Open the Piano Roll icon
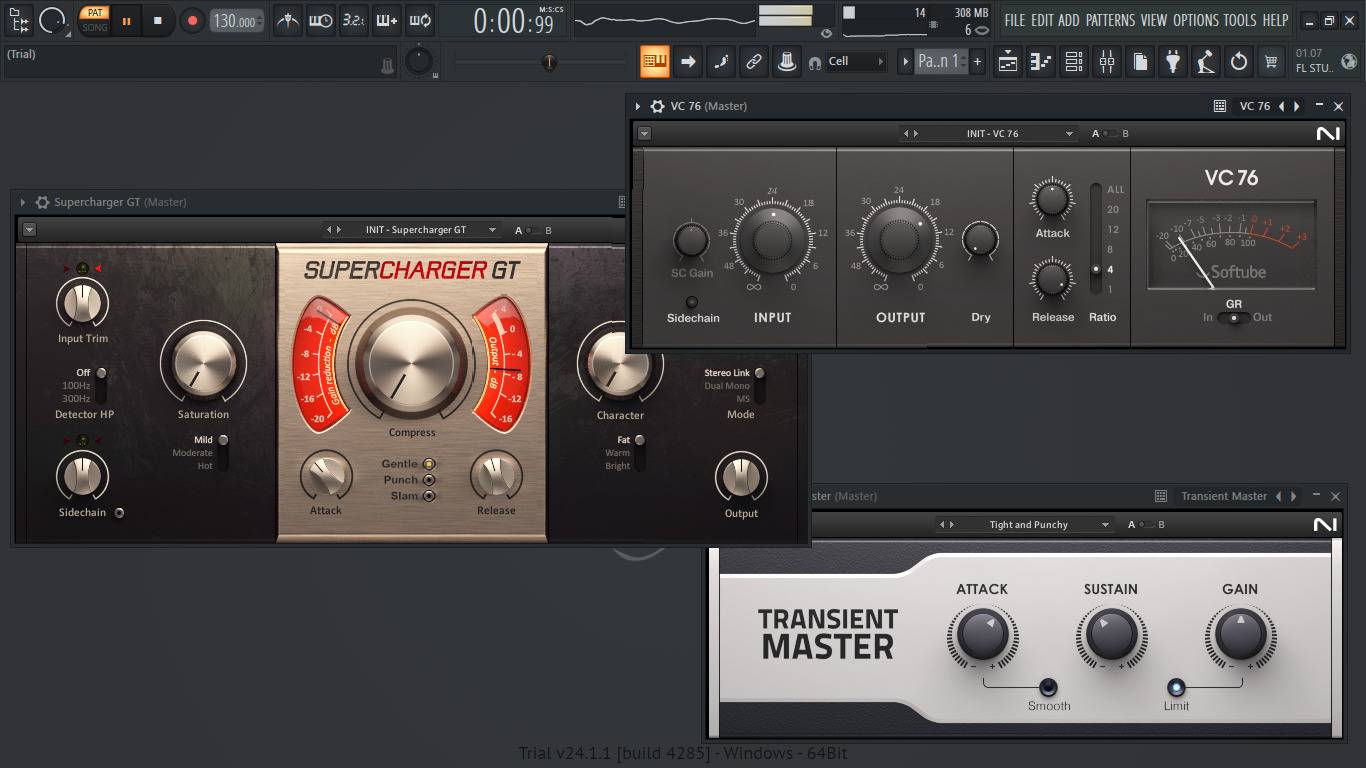The height and width of the screenshot is (768, 1366). pos(1041,62)
